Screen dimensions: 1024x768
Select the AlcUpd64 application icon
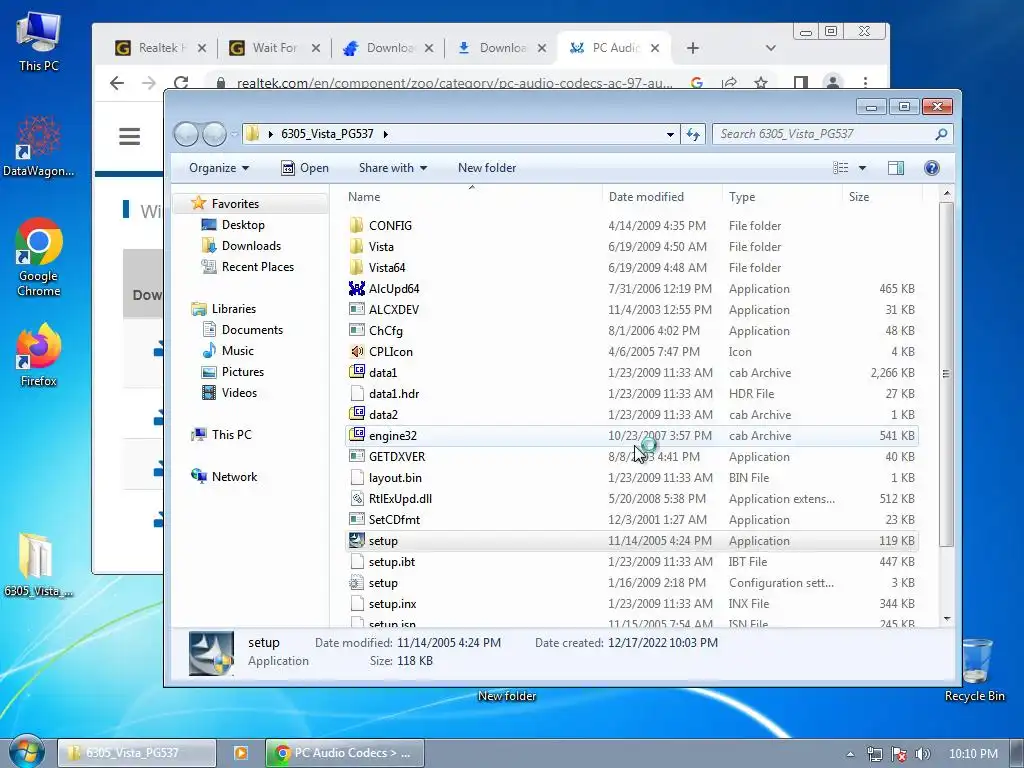coord(357,289)
